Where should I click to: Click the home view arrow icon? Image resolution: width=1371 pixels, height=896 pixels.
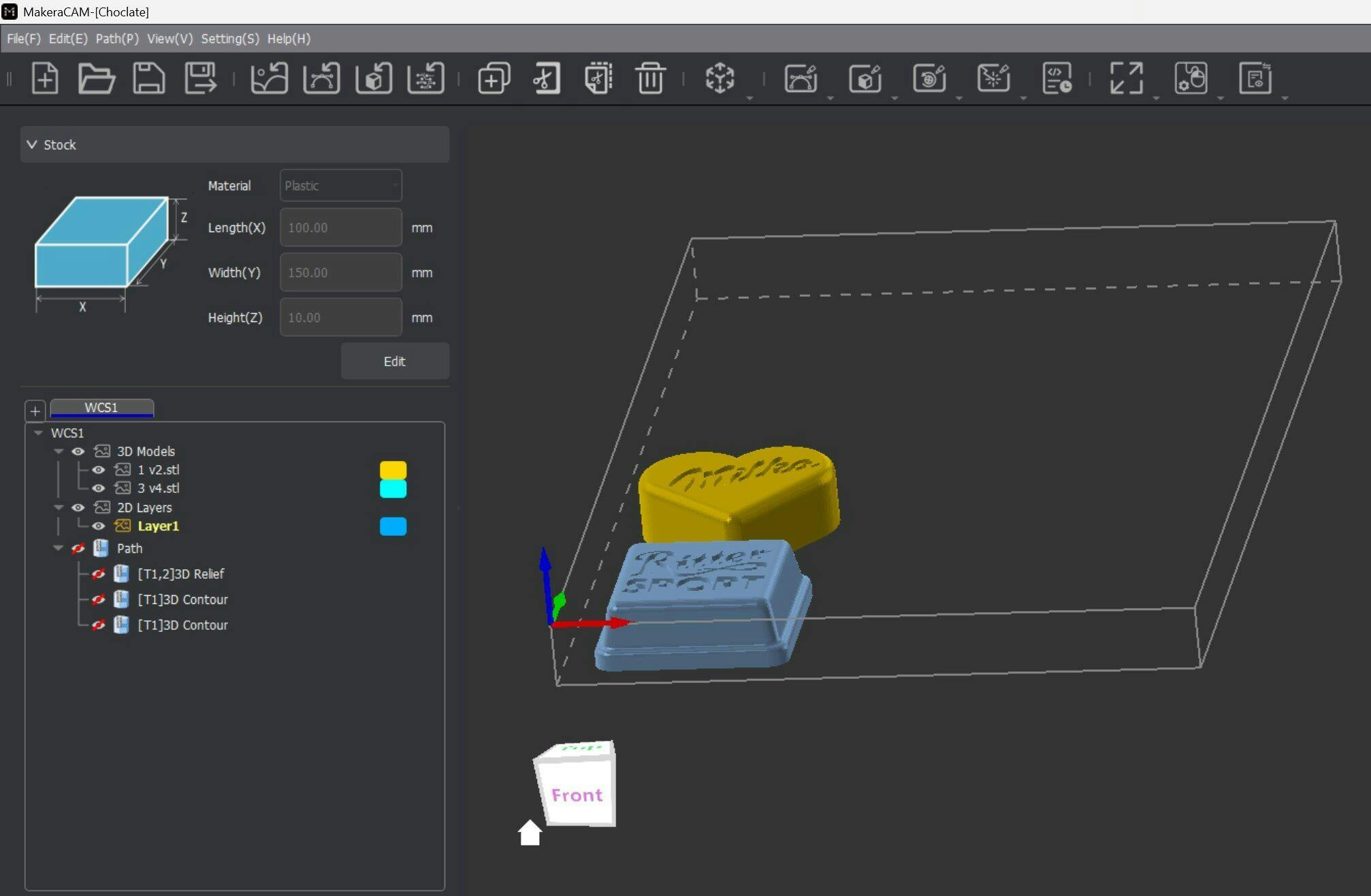[x=530, y=833]
